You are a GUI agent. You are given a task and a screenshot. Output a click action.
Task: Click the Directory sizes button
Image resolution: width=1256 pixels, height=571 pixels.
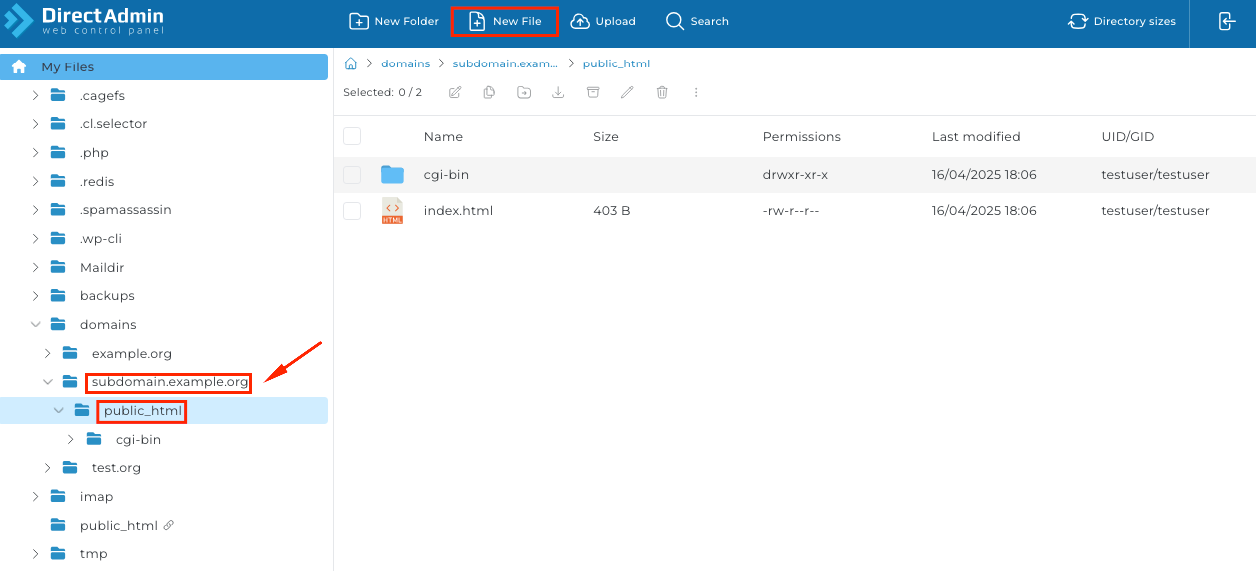point(1122,21)
